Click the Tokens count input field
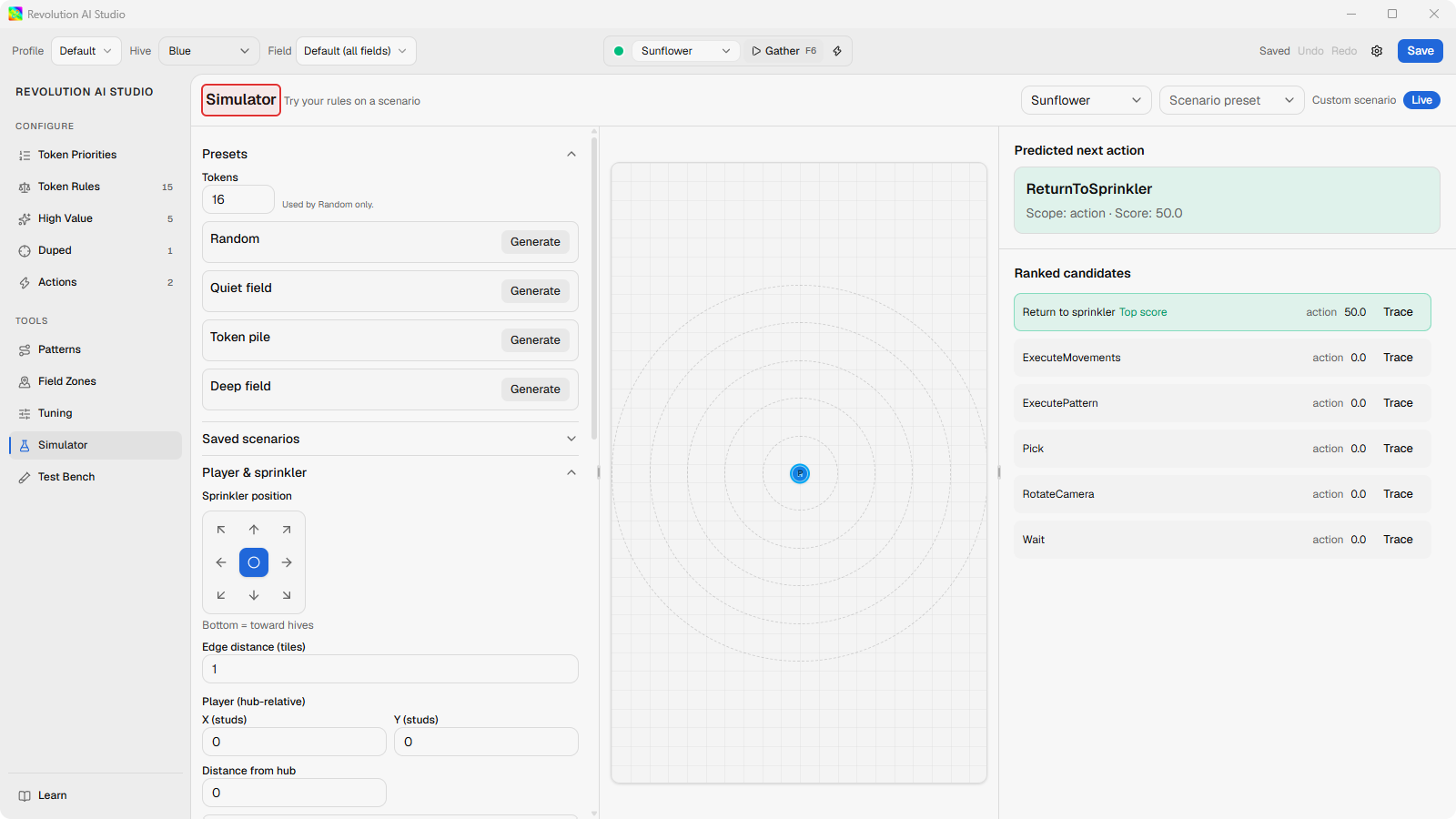 coord(238,199)
